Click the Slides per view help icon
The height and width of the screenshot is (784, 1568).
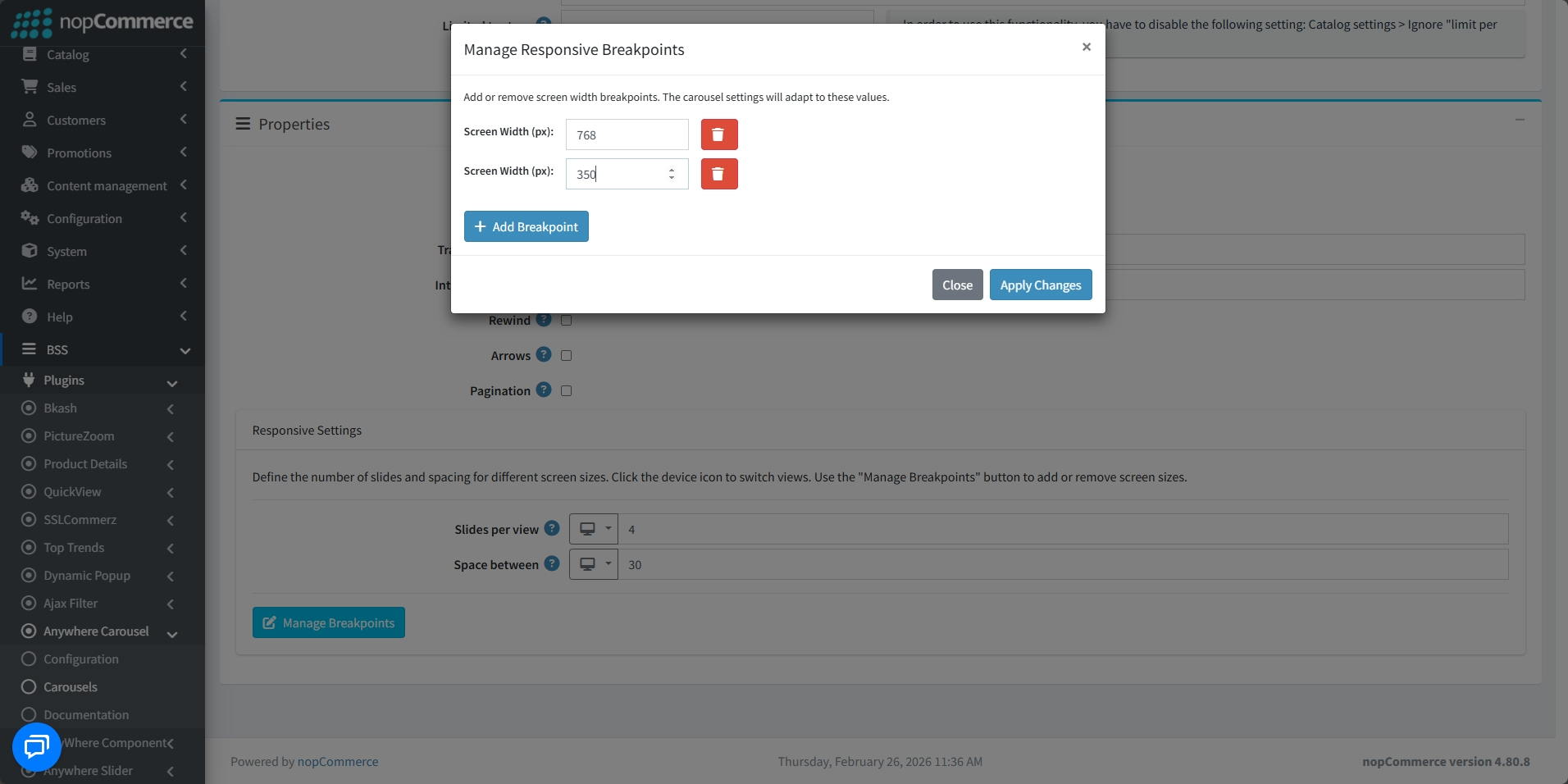pyautogui.click(x=552, y=528)
